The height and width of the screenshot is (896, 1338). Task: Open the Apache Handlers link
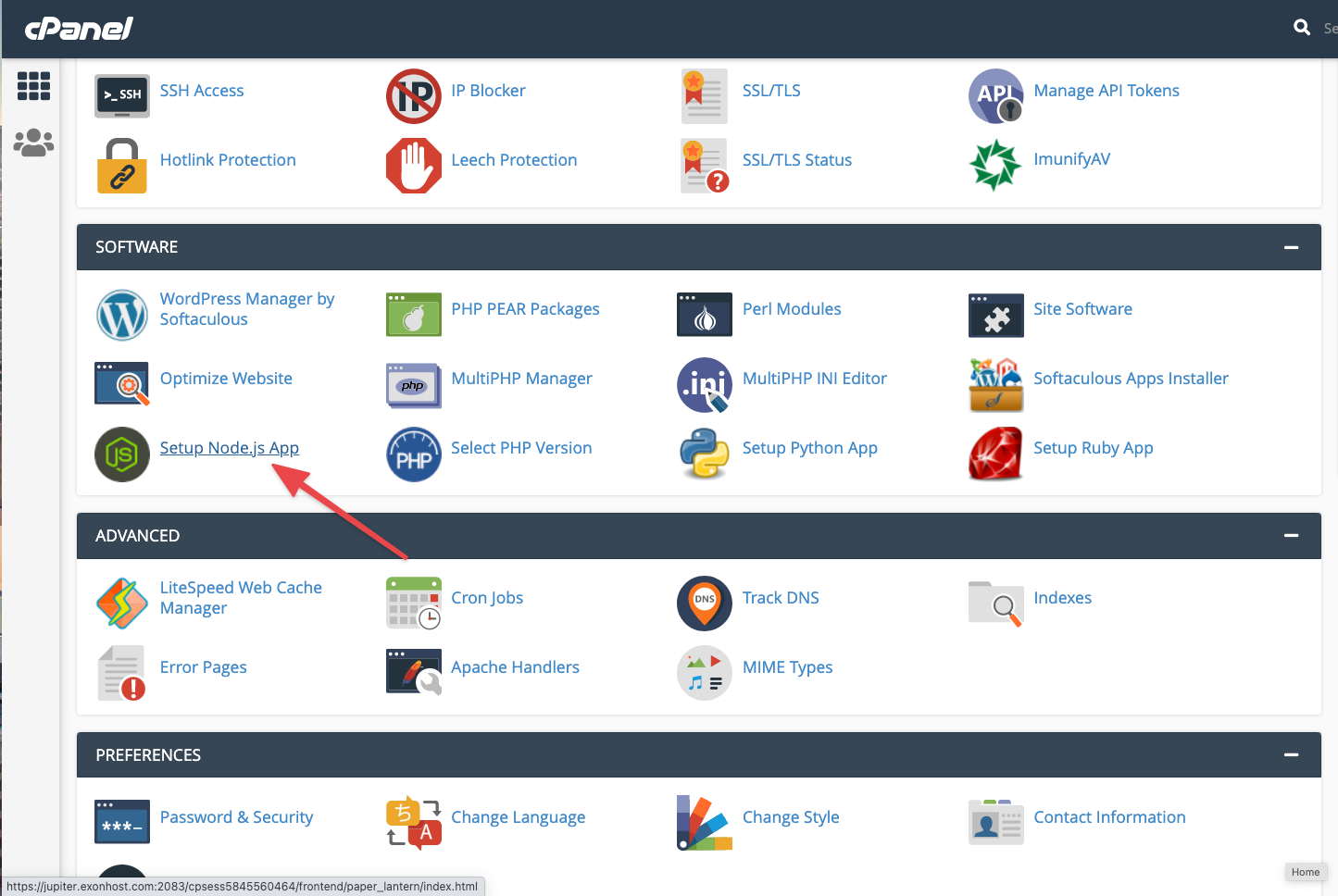pyautogui.click(x=515, y=667)
